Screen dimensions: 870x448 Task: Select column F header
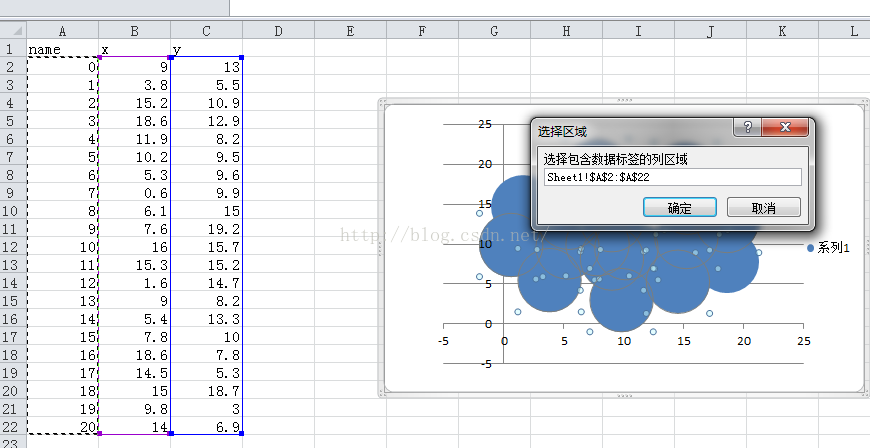click(423, 31)
